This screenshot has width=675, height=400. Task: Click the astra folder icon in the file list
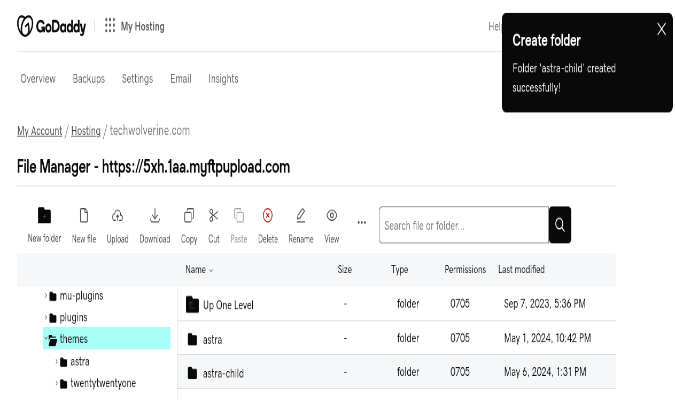click(x=192, y=339)
